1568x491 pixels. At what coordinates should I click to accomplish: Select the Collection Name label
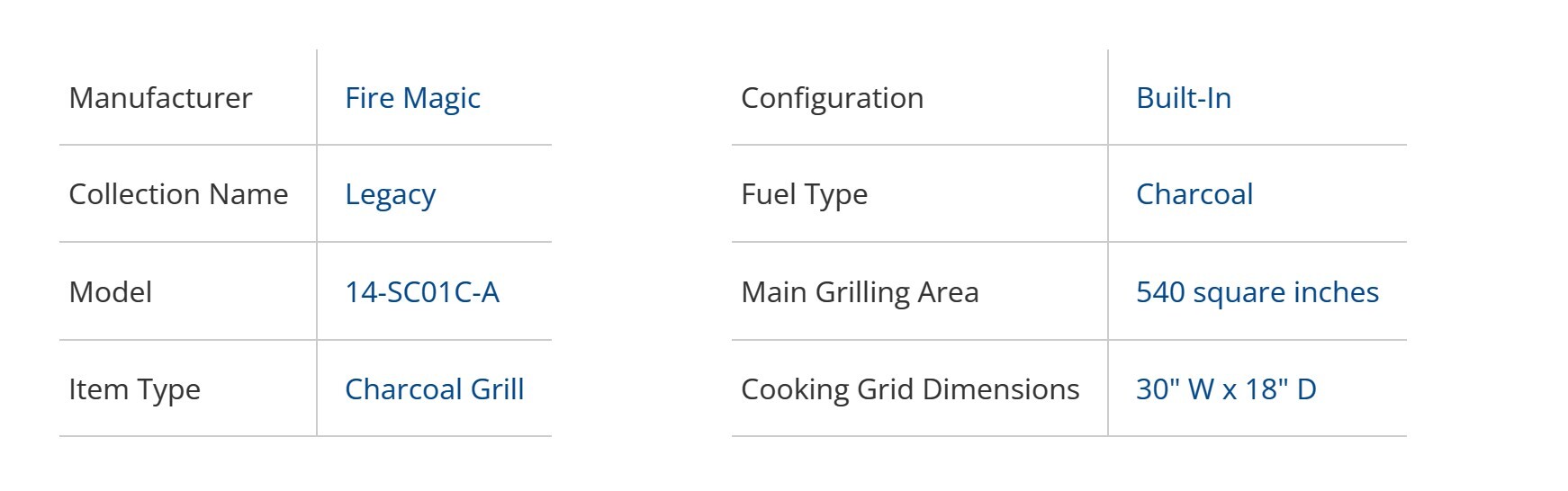178,194
